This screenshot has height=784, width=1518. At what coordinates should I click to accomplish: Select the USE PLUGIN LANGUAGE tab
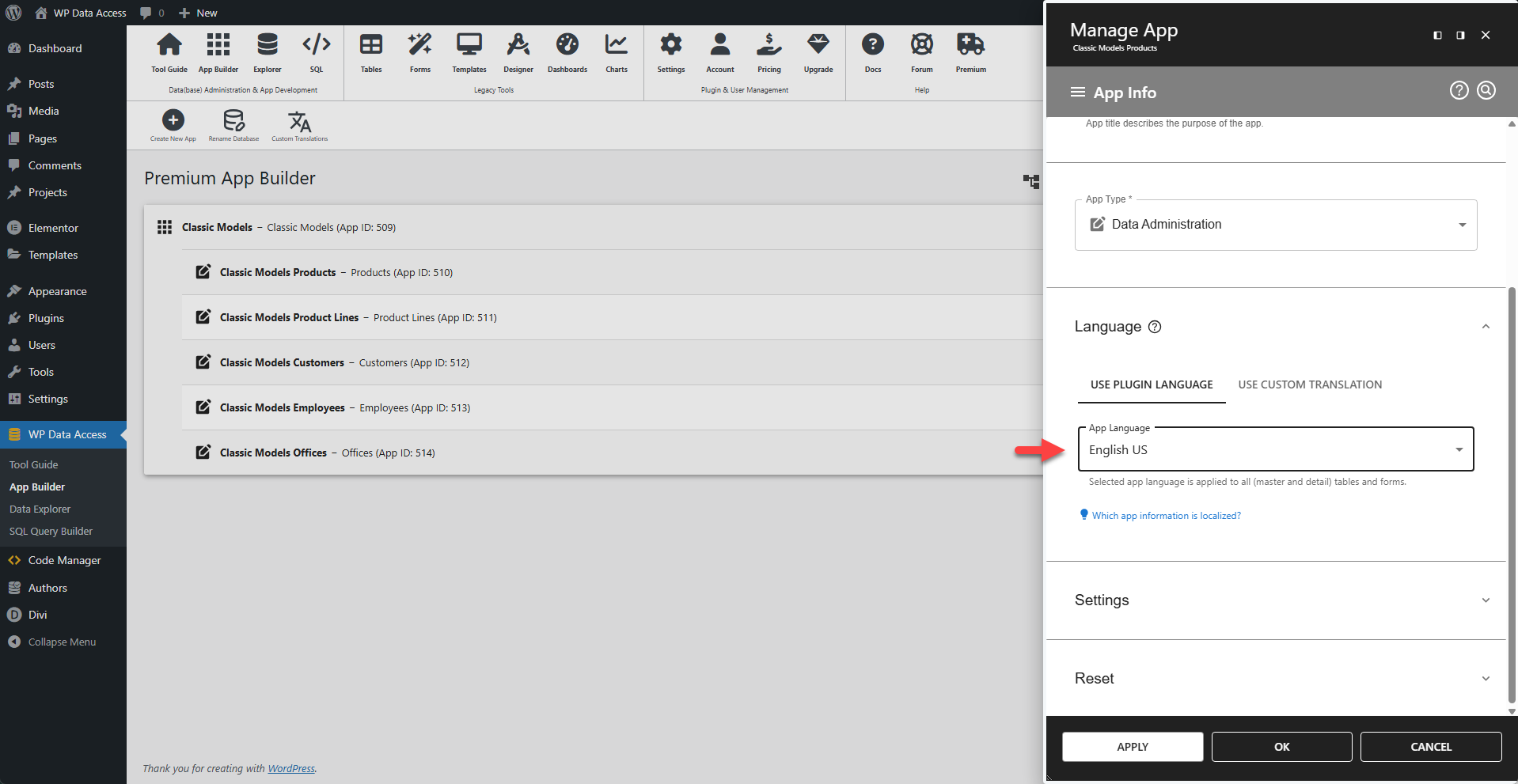pyautogui.click(x=1151, y=384)
